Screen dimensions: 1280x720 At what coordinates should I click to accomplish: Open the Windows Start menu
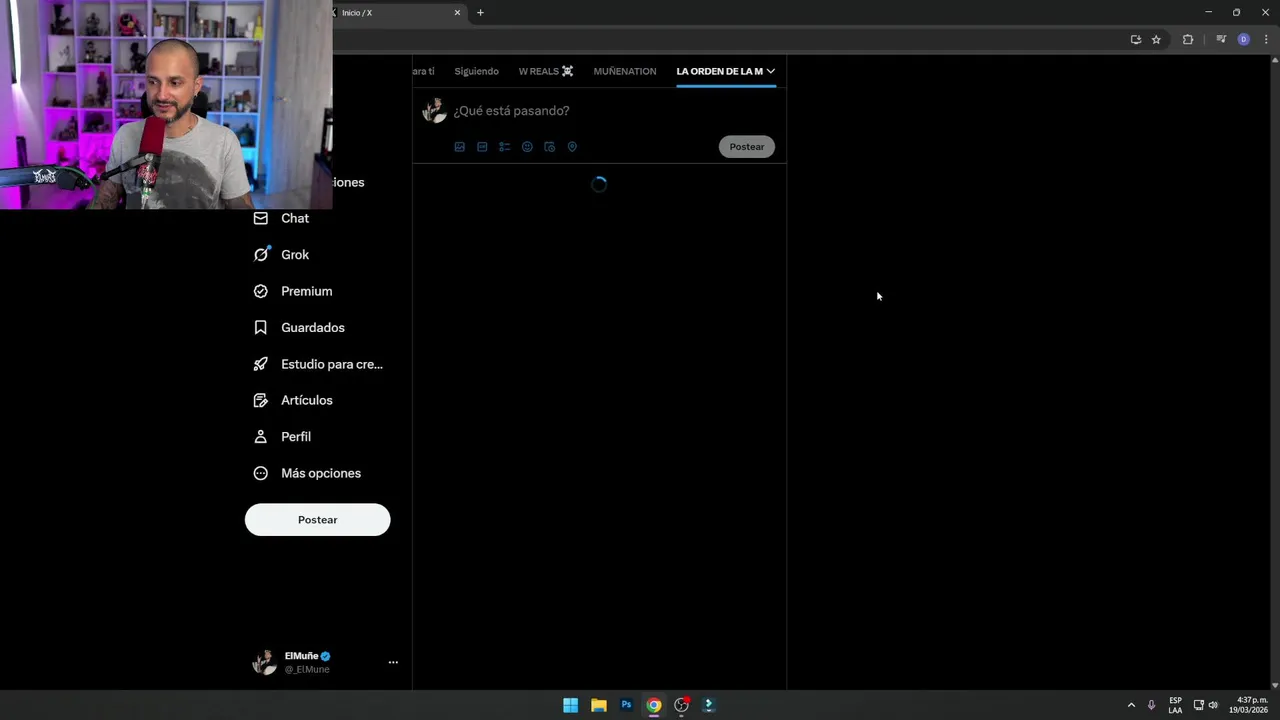point(570,705)
